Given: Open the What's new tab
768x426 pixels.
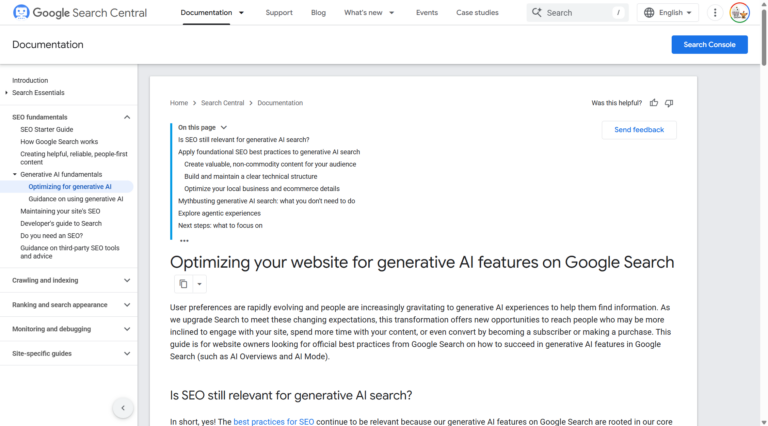Looking at the screenshot, I should click(x=363, y=13).
